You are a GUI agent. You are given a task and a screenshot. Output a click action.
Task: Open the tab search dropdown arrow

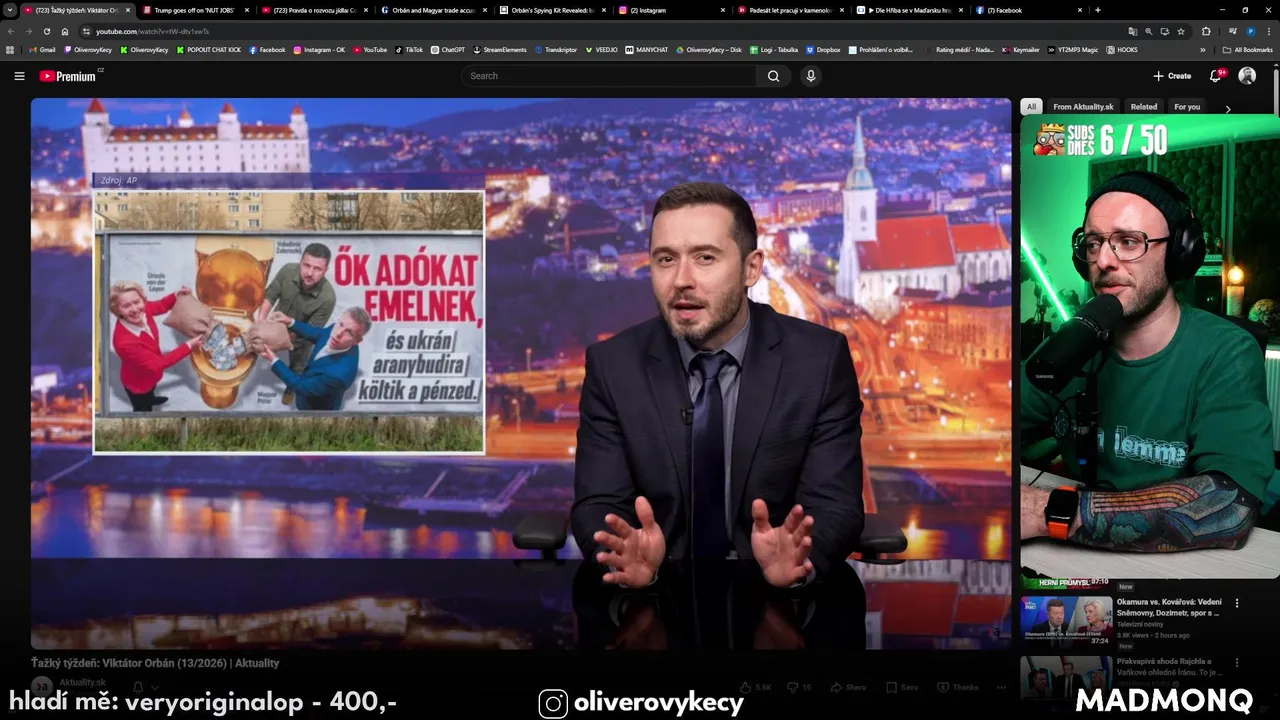10,10
